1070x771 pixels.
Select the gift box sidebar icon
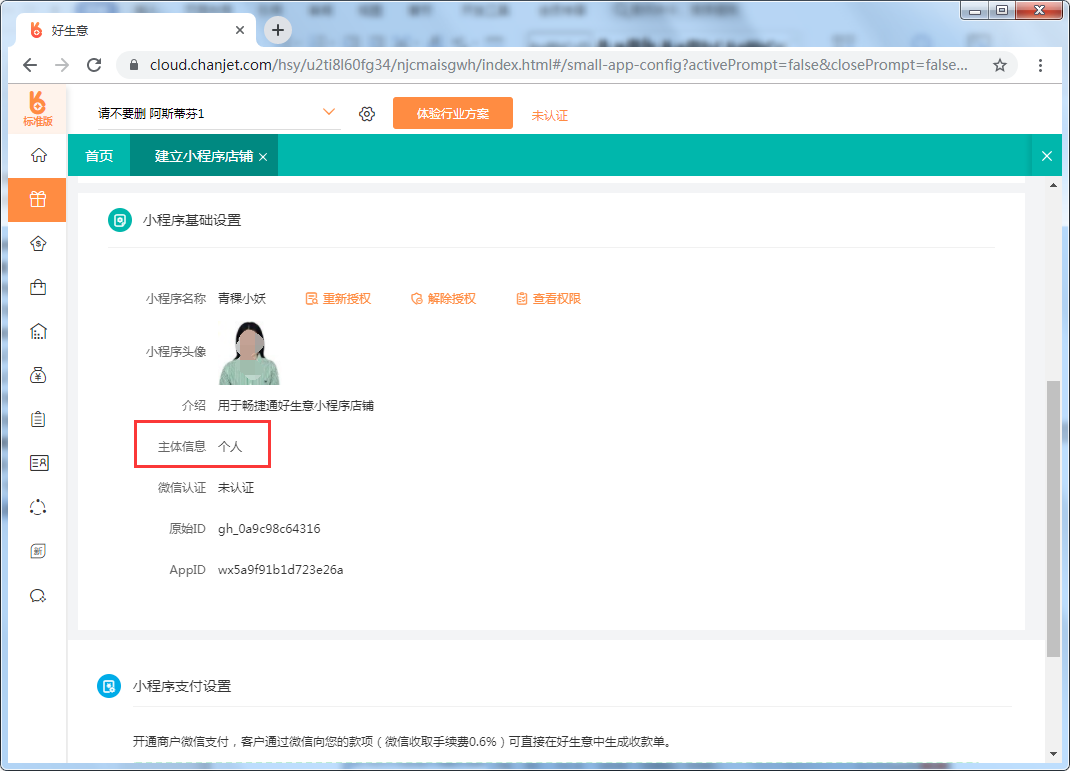tap(38, 199)
